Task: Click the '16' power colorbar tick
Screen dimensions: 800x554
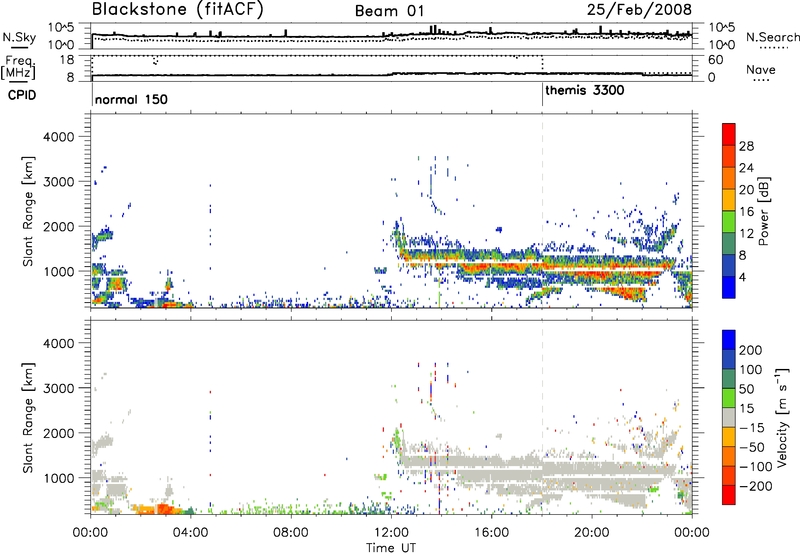Action: click(746, 212)
